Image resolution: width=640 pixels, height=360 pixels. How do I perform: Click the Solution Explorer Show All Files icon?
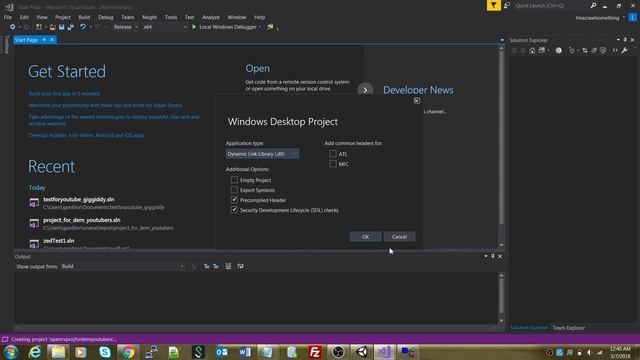pos(603,50)
